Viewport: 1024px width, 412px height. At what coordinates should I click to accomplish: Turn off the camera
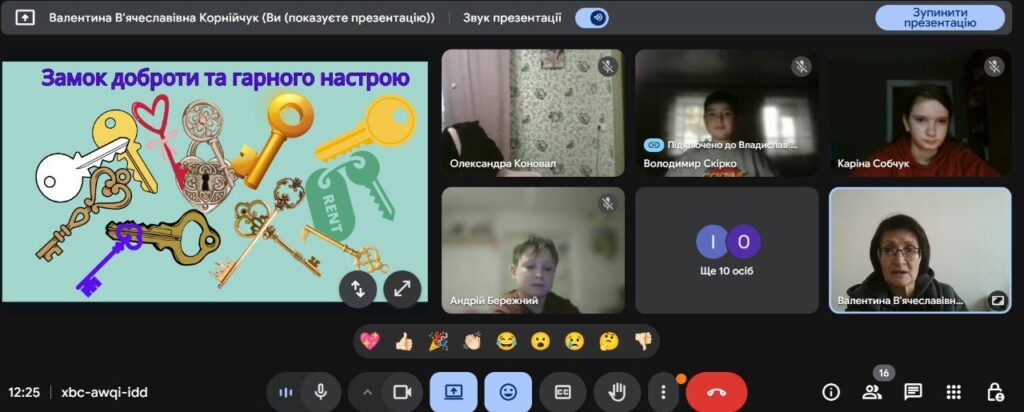coord(402,392)
